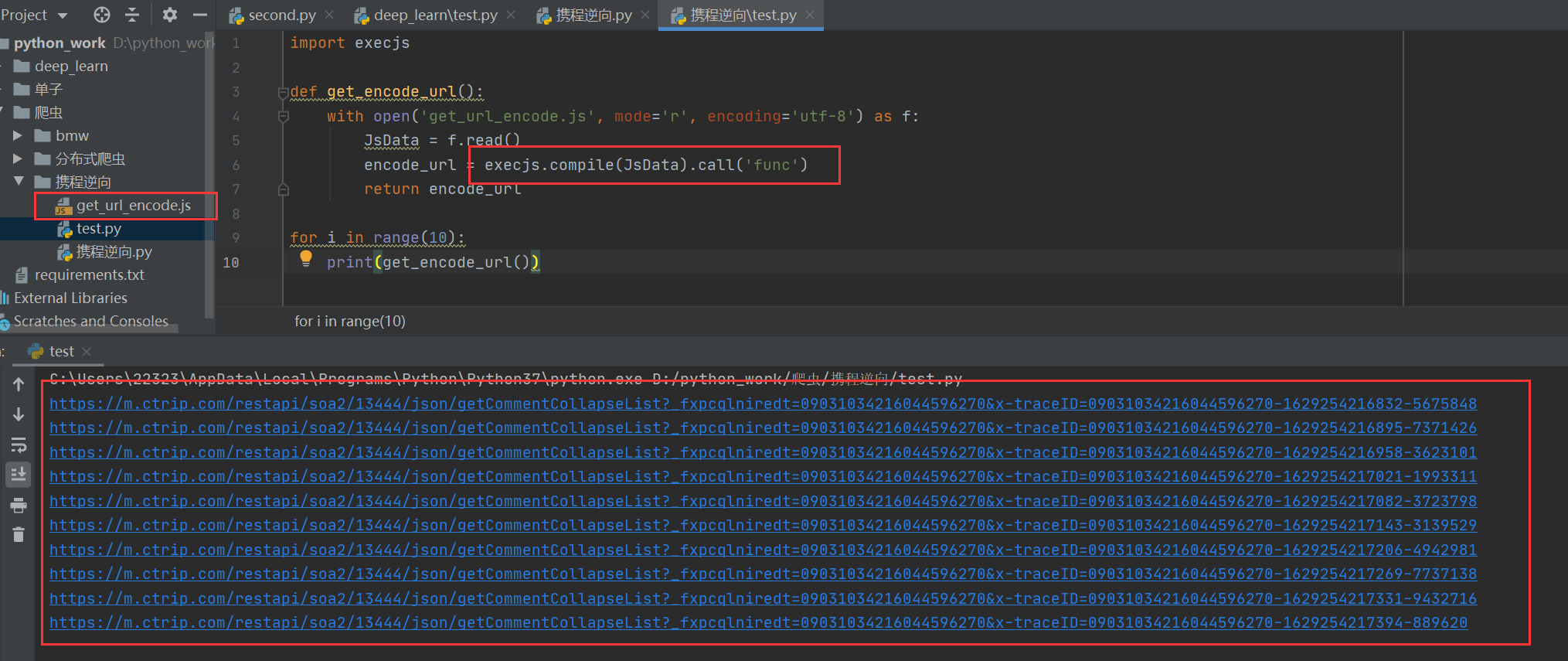This screenshot has height=661, width=1568.
Task: Select test.py in the project tree
Action: pos(99,229)
